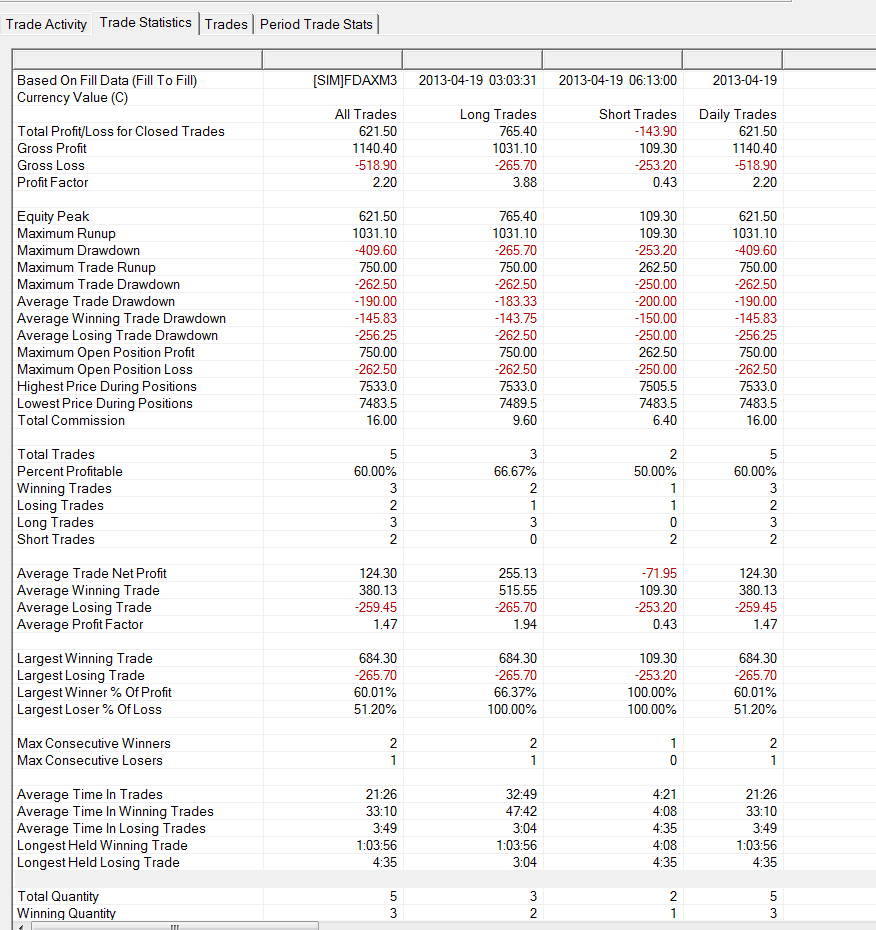Select the 'Largest Losing Trade' row label
This screenshot has height=930, width=876.
[x=81, y=676]
